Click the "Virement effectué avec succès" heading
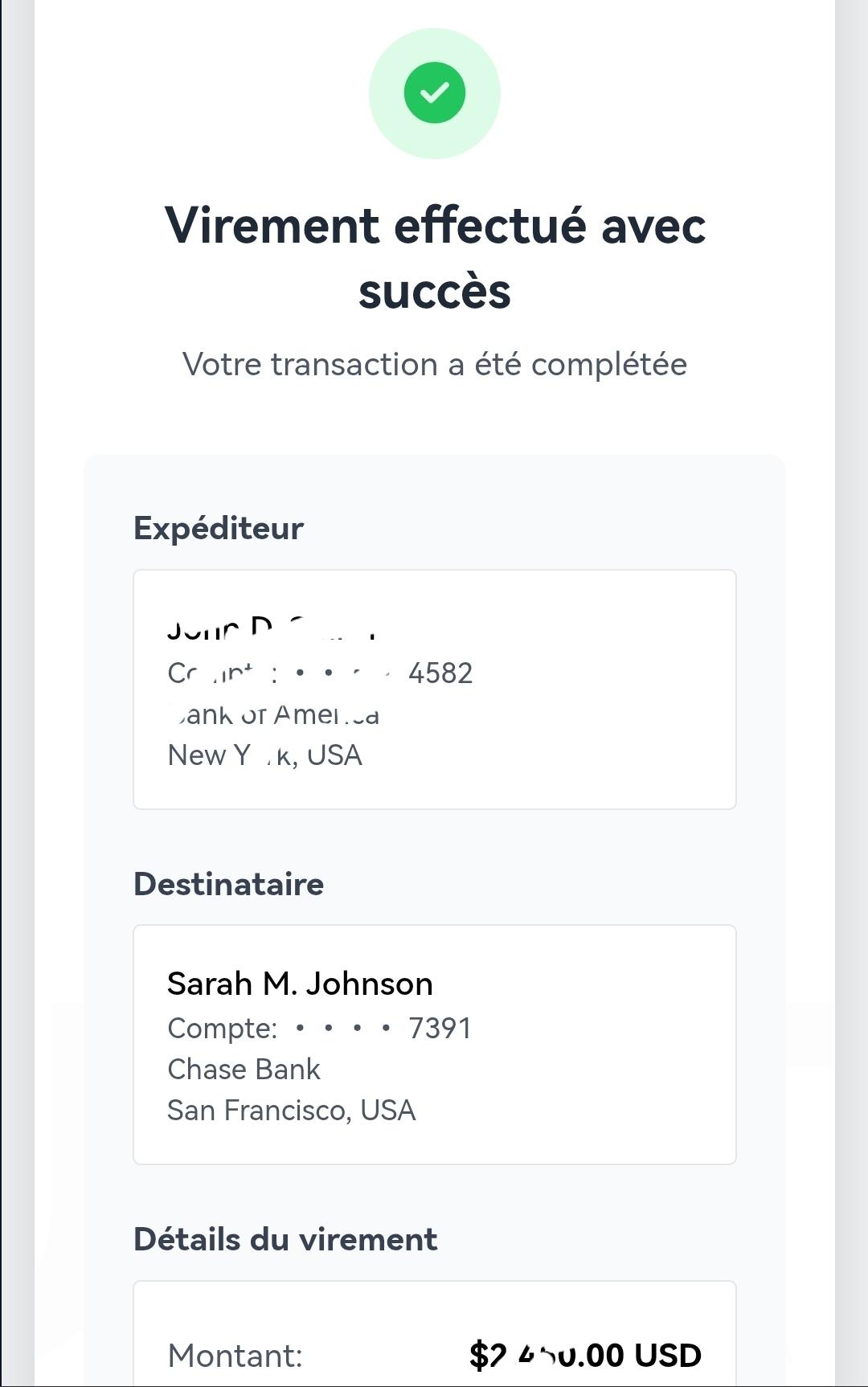The width and height of the screenshot is (868, 1387). tap(434, 257)
